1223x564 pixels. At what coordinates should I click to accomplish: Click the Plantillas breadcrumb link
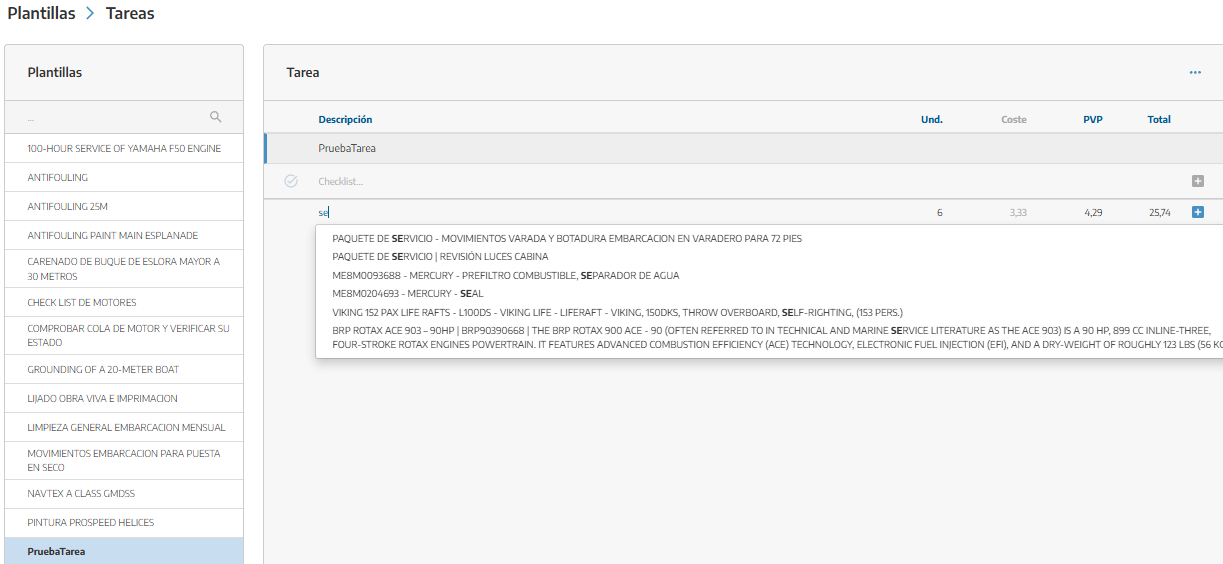coord(41,14)
